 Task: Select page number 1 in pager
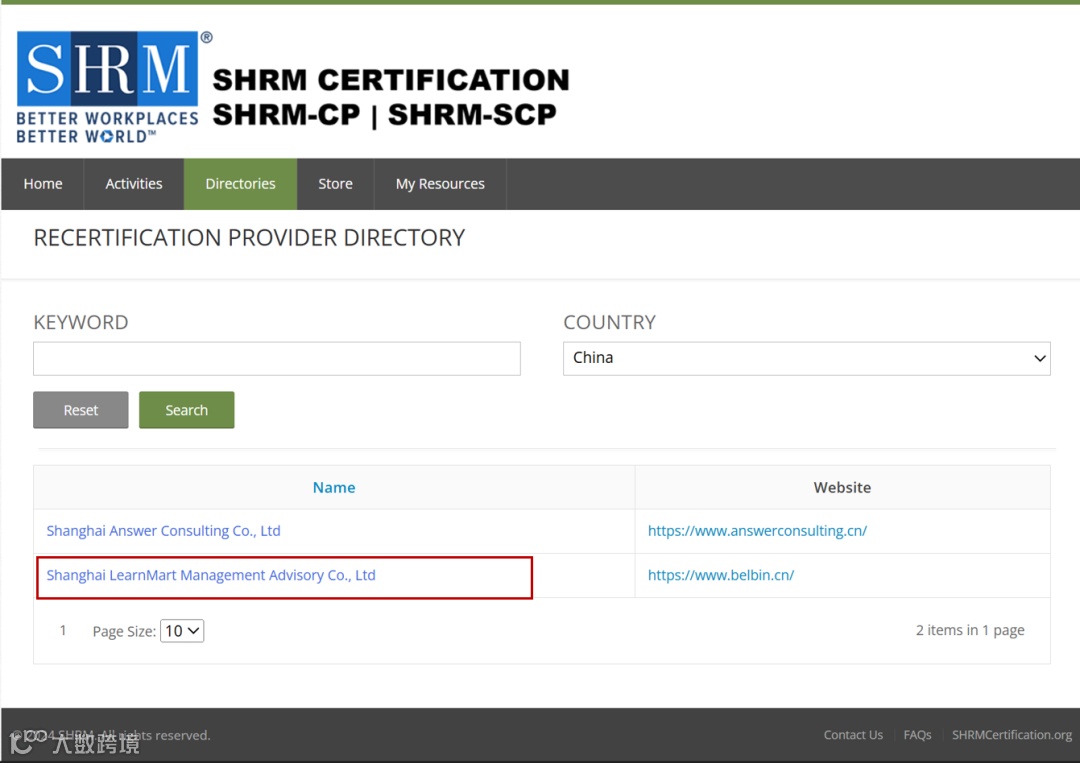[x=63, y=630]
